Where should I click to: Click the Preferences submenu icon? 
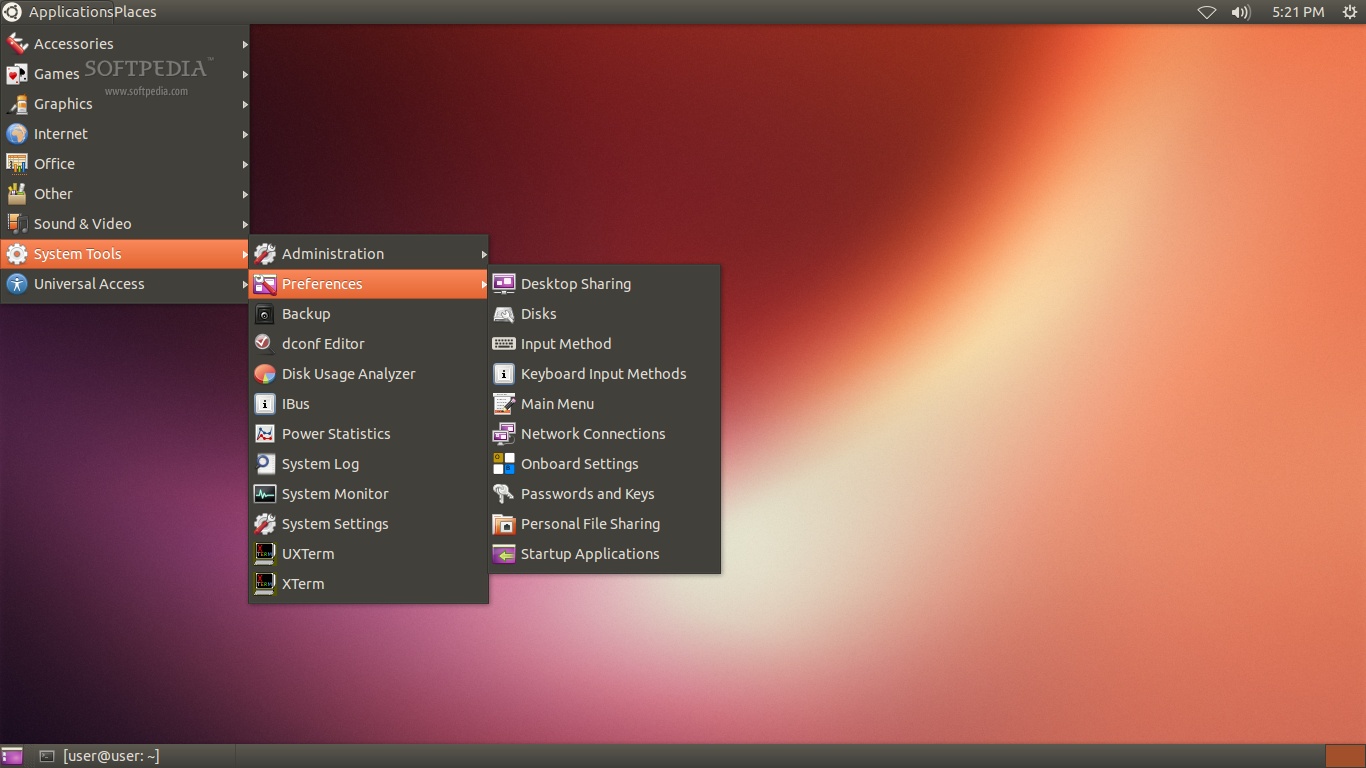coord(265,284)
